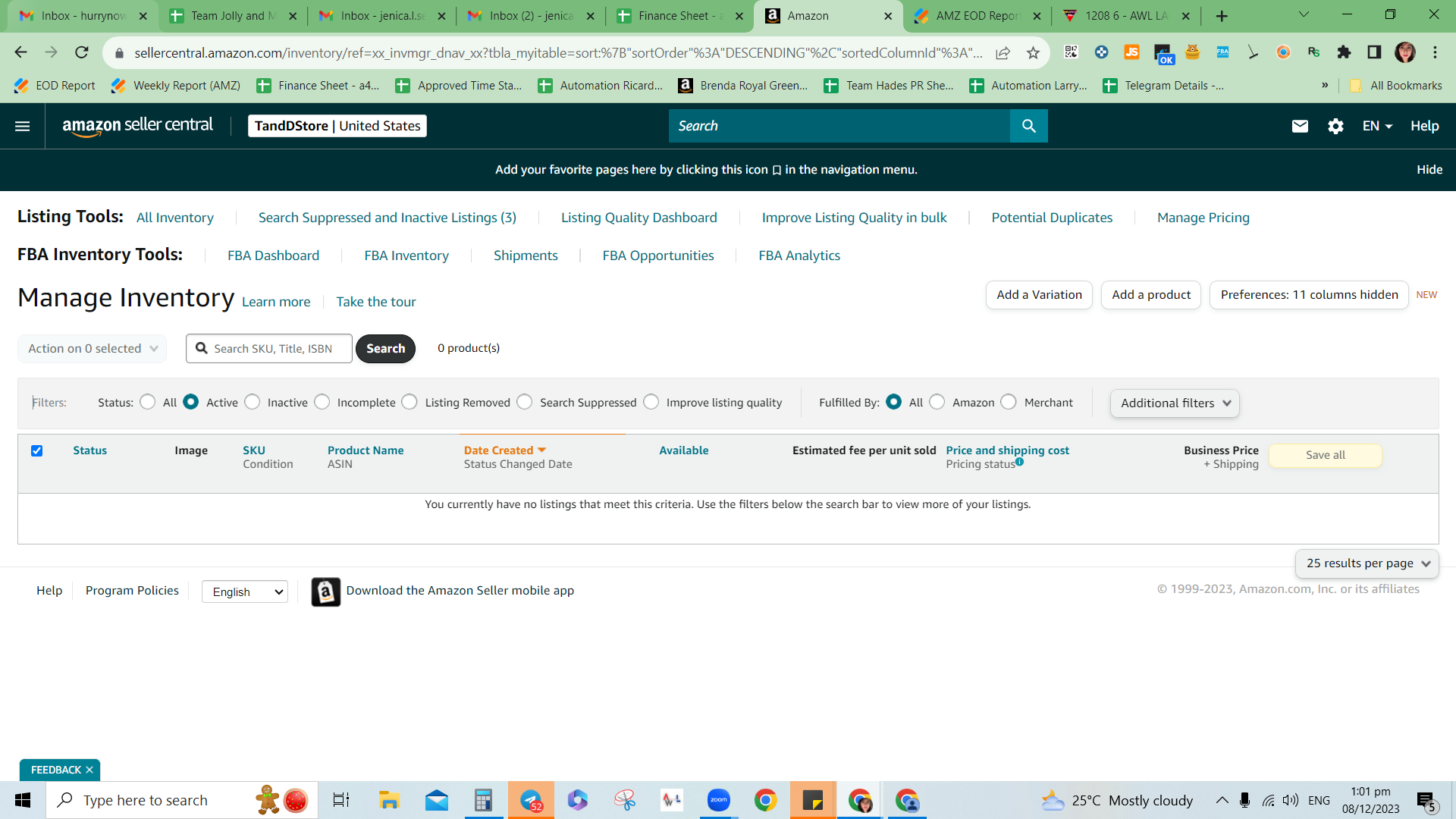Image resolution: width=1456 pixels, height=819 pixels.
Task: Open the English language selector
Action: (x=245, y=591)
